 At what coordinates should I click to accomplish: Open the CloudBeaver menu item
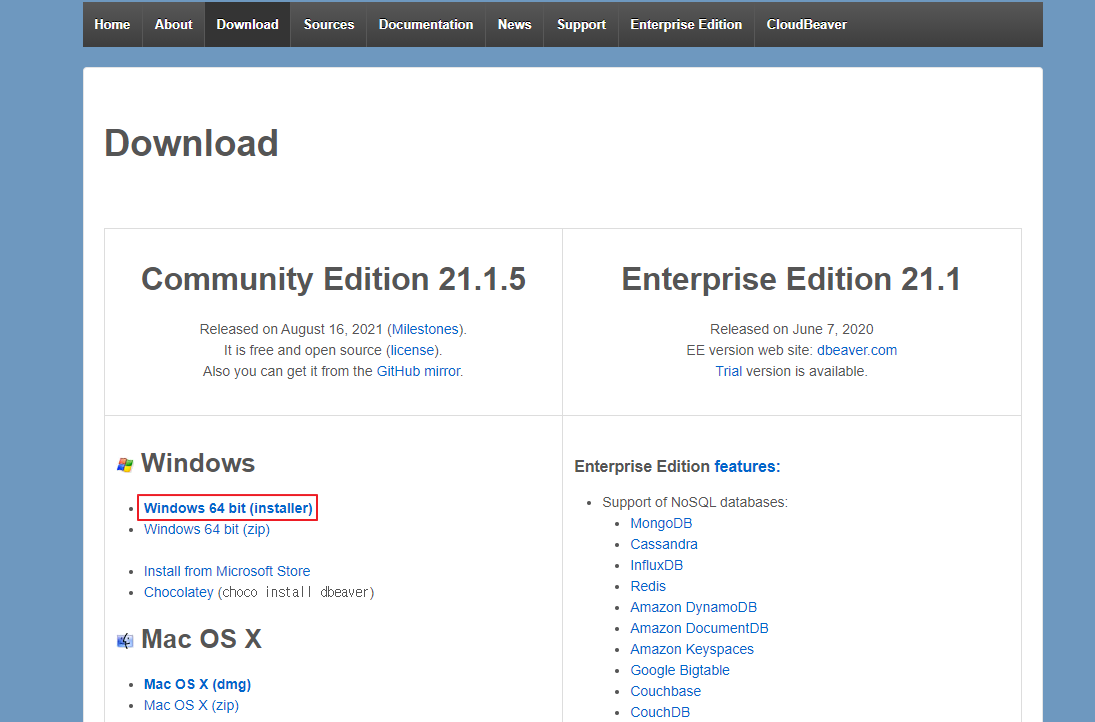[x=807, y=24]
